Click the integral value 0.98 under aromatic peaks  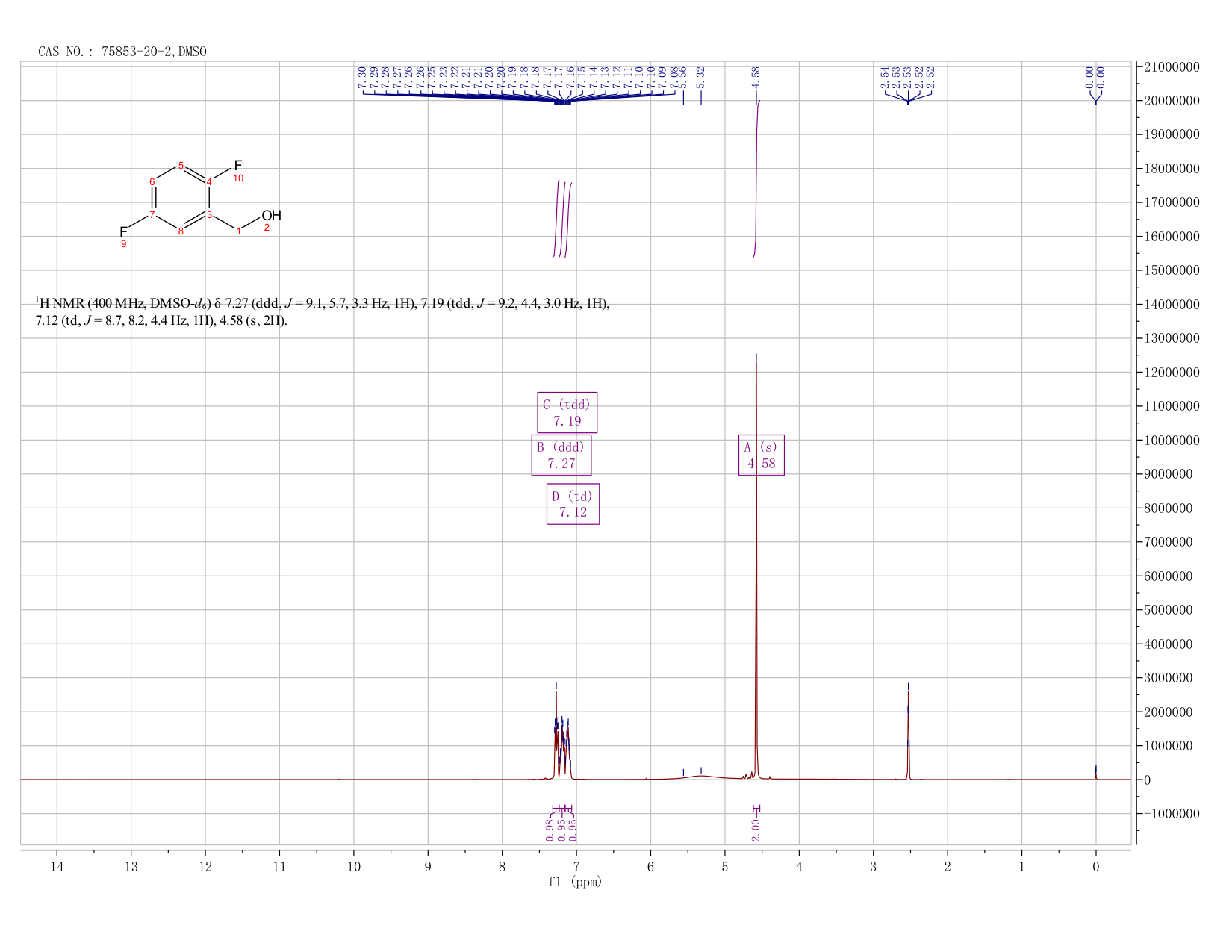pyautogui.click(x=550, y=829)
